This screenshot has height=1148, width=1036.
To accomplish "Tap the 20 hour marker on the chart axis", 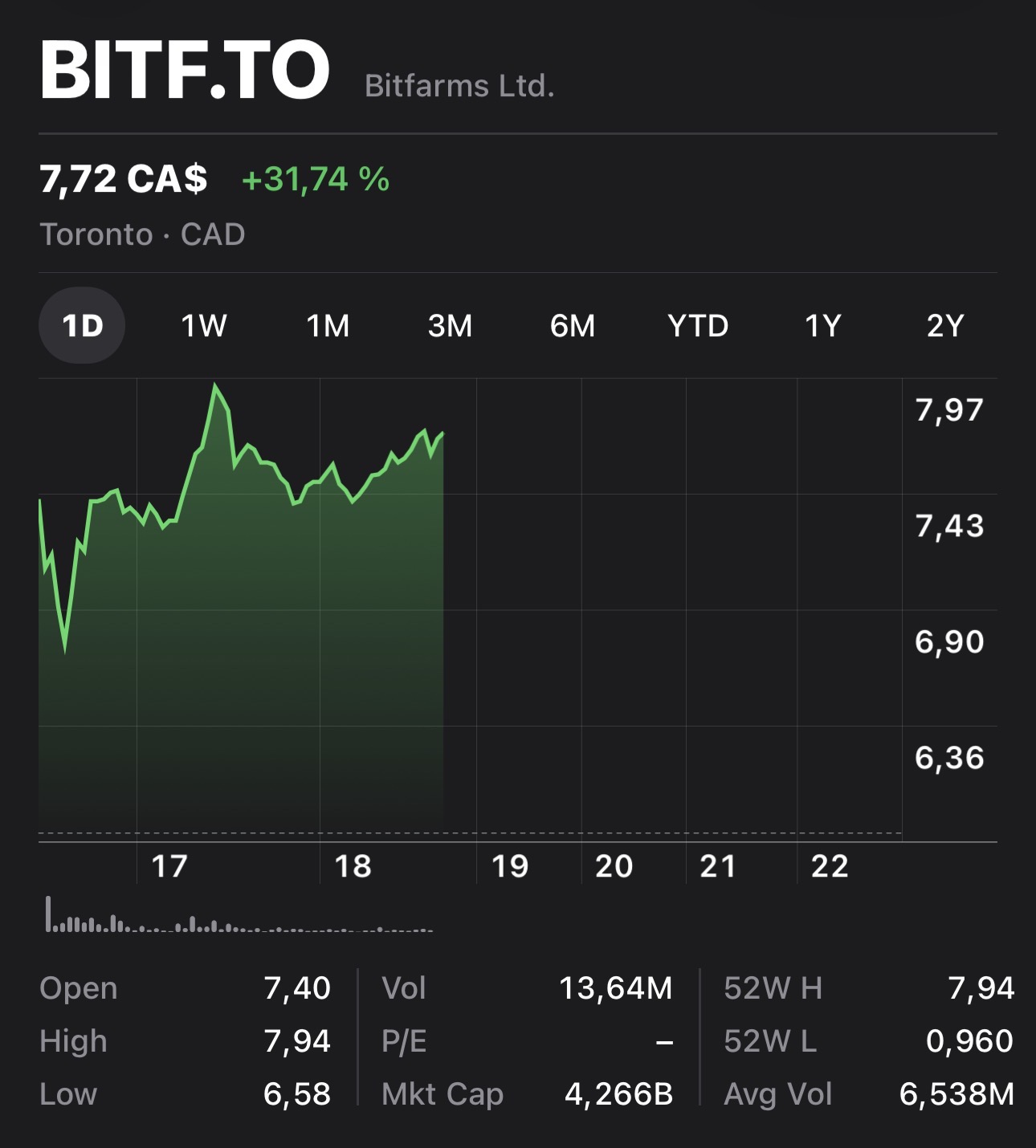I will tap(614, 866).
